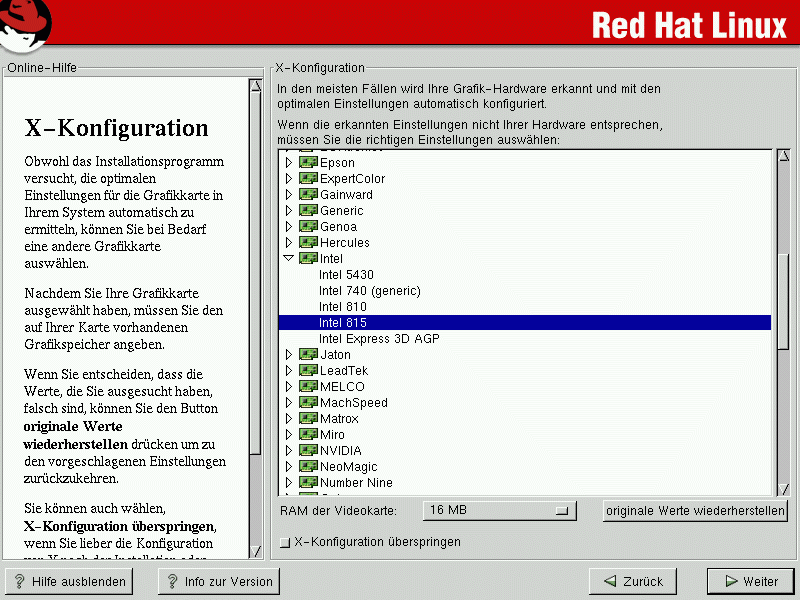
Task: Click the Hercules card icon
Action: (308, 243)
